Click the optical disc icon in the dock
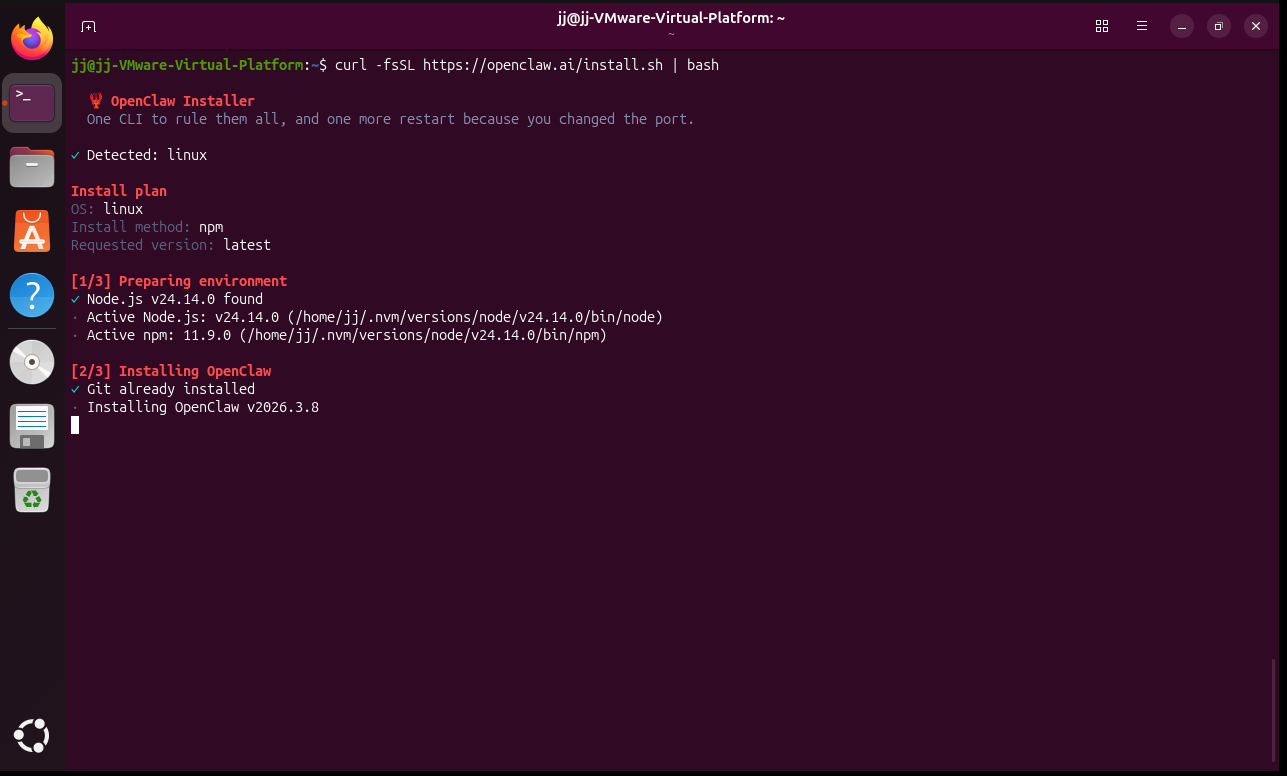The height and width of the screenshot is (776, 1287). pyautogui.click(x=32, y=361)
